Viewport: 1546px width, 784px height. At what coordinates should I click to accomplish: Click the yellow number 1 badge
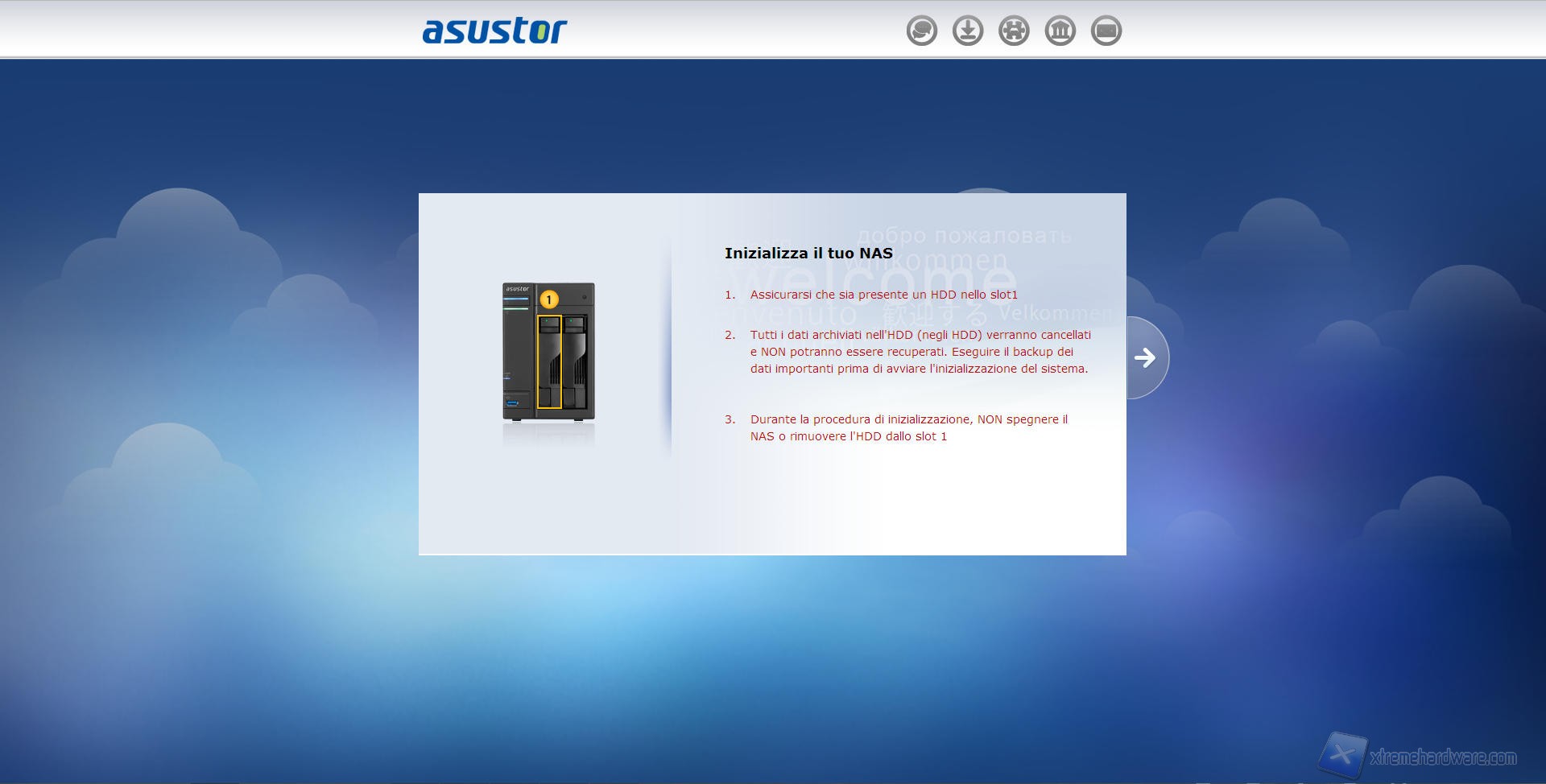click(x=549, y=299)
